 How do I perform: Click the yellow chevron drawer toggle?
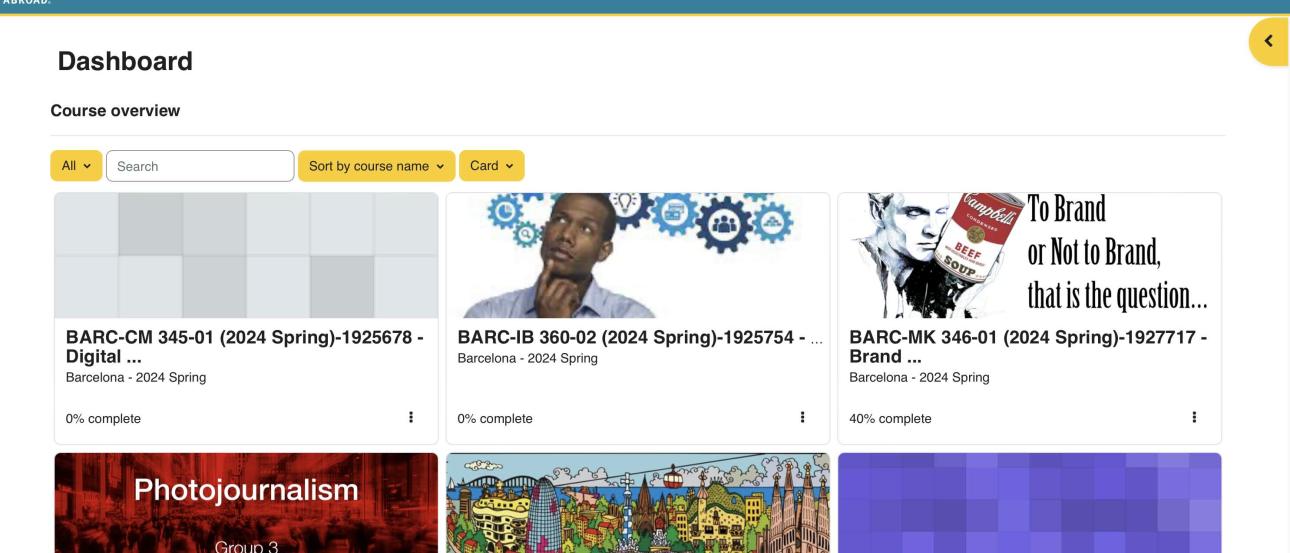[1269, 41]
